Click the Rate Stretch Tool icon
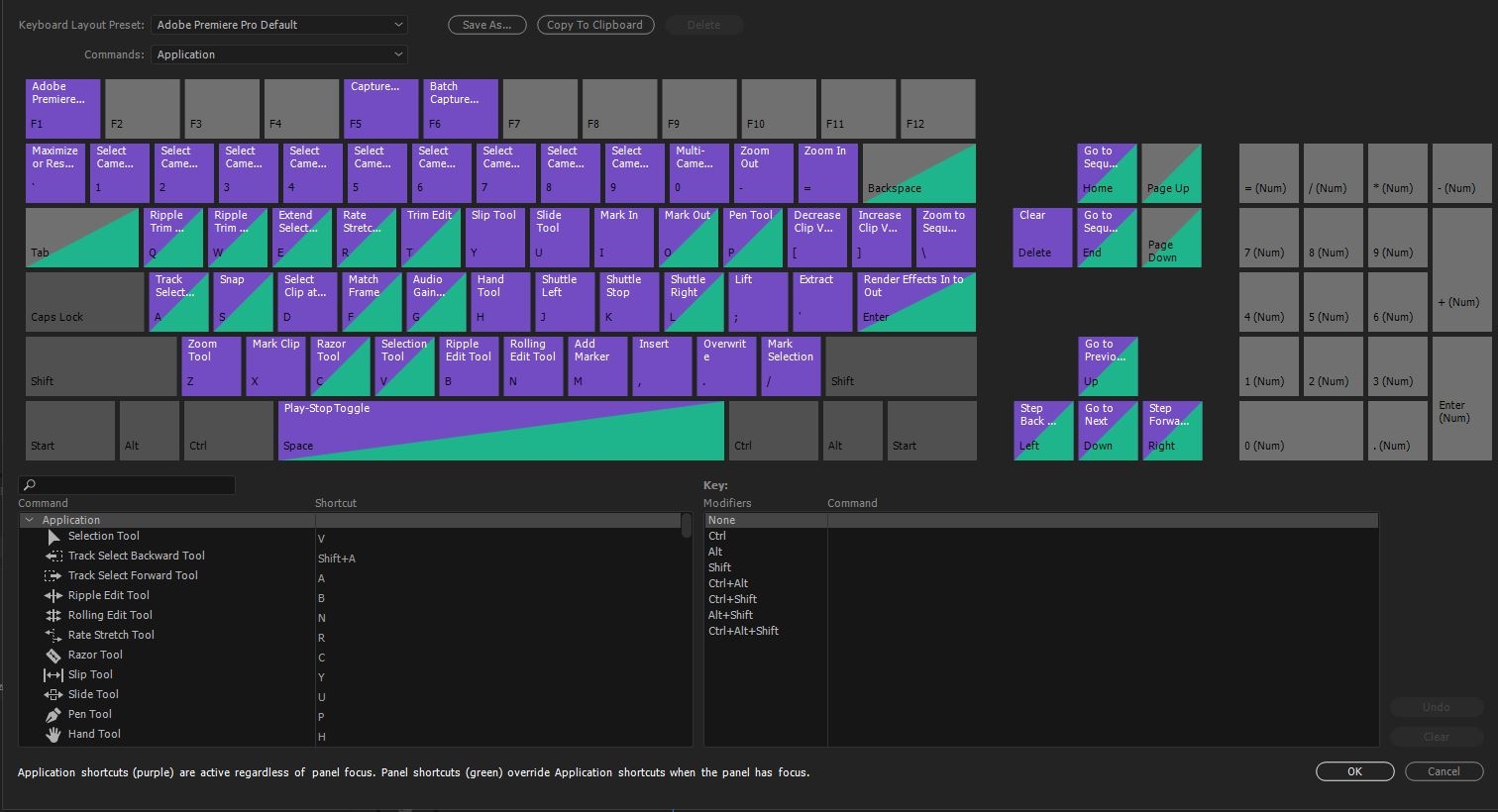The height and width of the screenshot is (812, 1498). (x=53, y=635)
